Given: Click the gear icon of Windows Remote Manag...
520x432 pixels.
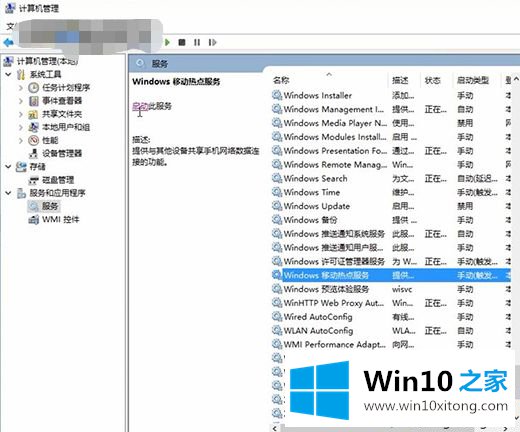Looking at the screenshot, I should [277, 164].
